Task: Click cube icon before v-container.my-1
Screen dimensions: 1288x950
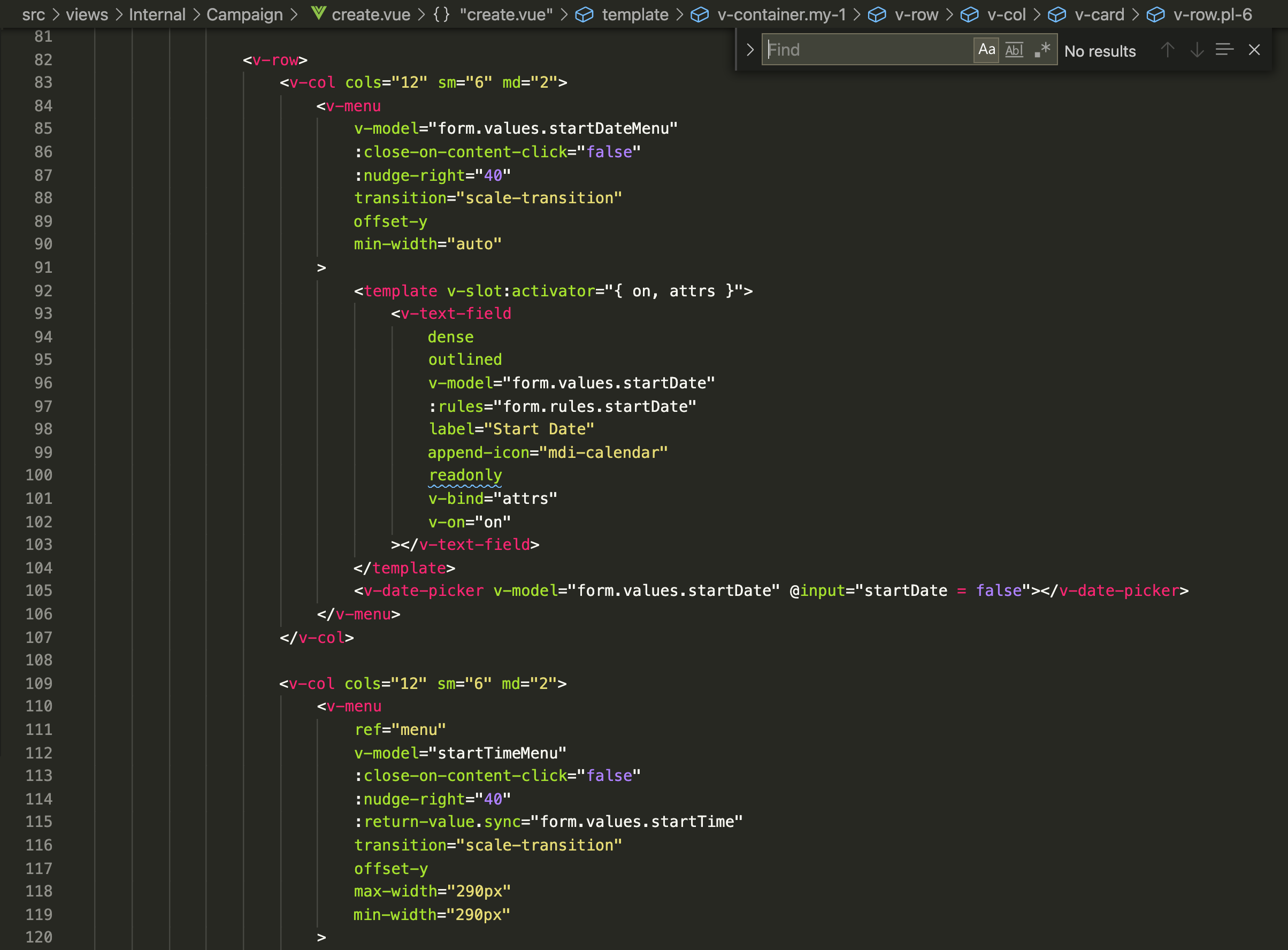Action: click(x=699, y=14)
